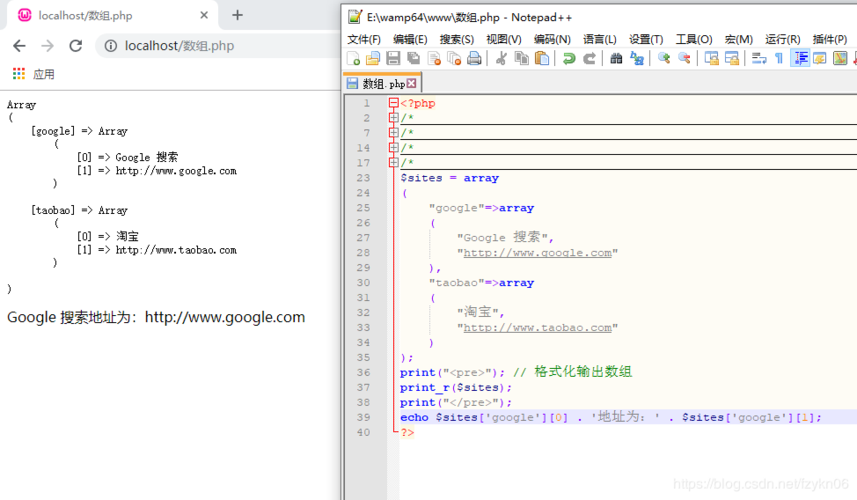
Task: Open the 宏(M) menu
Action: click(x=739, y=39)
